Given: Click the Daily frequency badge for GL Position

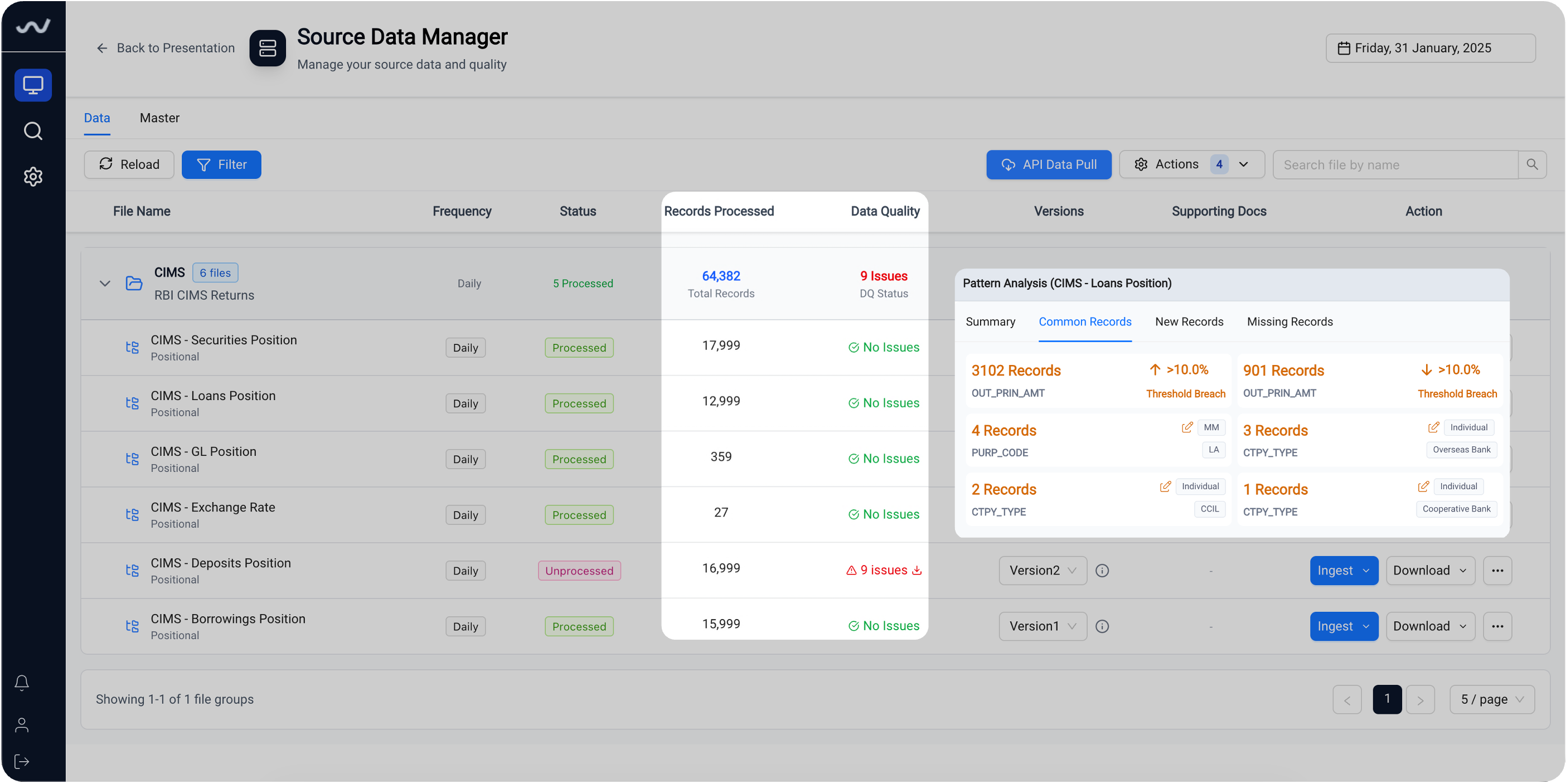Looking at the screenshot, I should (x=465, y=460).
